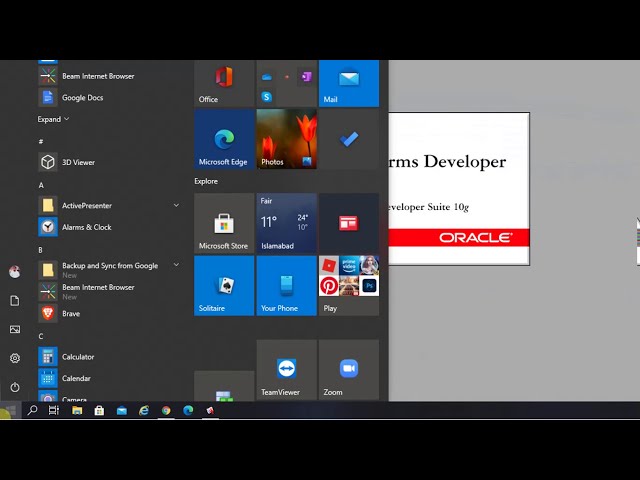Image resolution: width=640 pixels, height=480 pixels.
Task: Open the Mail tile
Action: tap(349, 84)
